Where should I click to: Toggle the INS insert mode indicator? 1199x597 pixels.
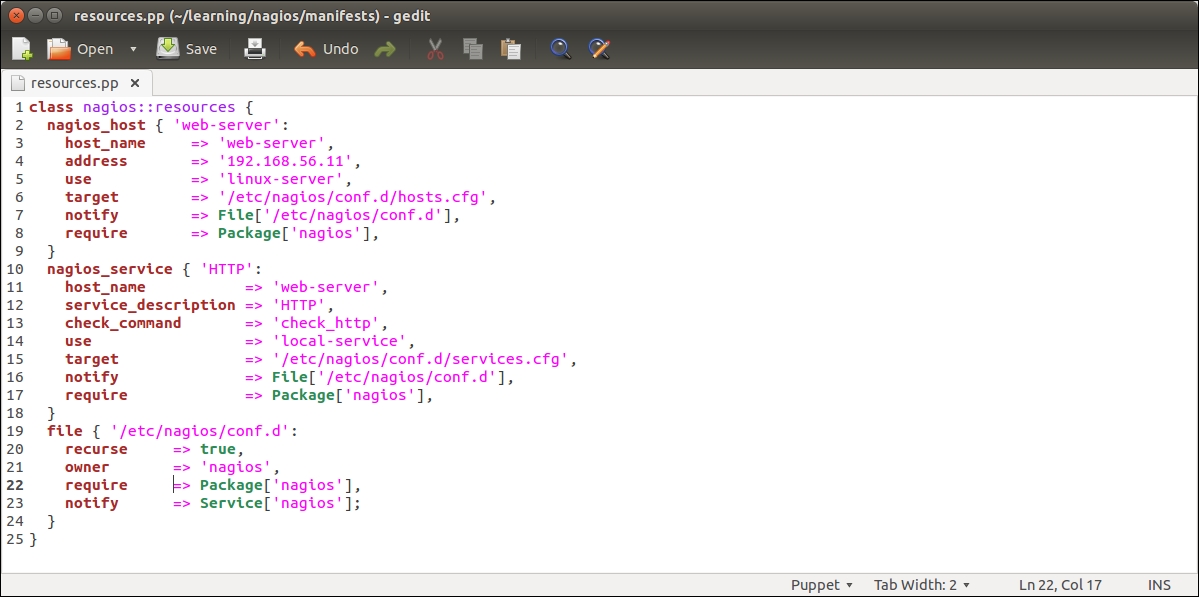tap(1160, 585)
